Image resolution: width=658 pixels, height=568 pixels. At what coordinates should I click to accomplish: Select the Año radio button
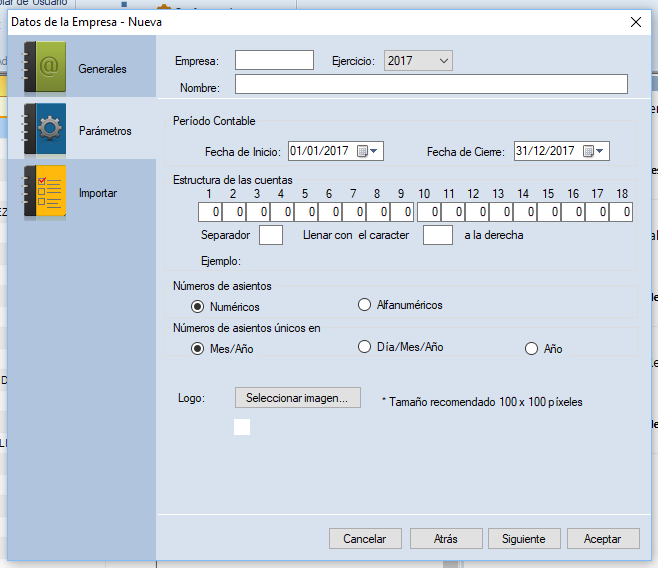pos(531,349)
